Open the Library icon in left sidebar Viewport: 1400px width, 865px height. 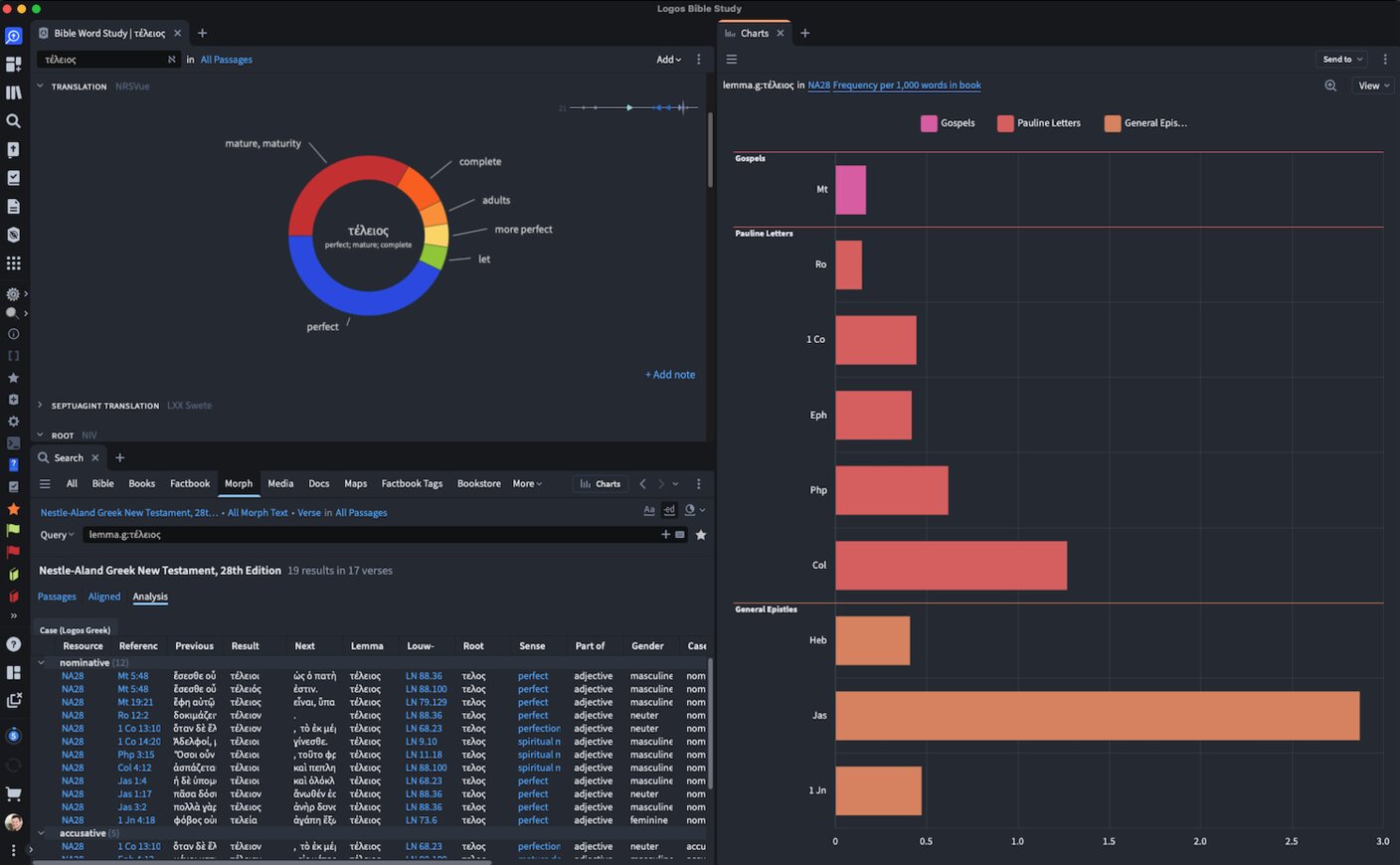pos(14,92)
